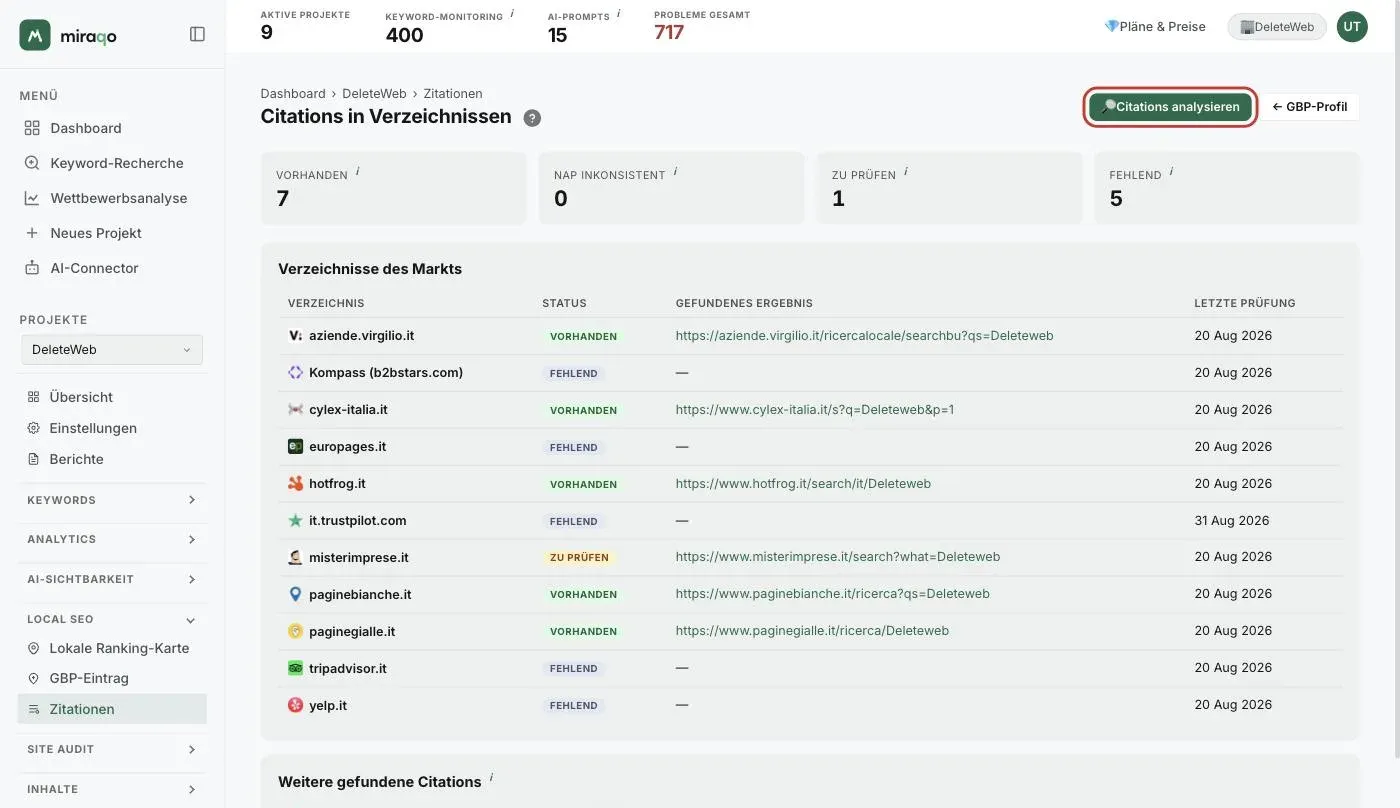Click the ZU PRÜFEN status badge
This screenshot has height=808, width=1400.
coord(579,558)
